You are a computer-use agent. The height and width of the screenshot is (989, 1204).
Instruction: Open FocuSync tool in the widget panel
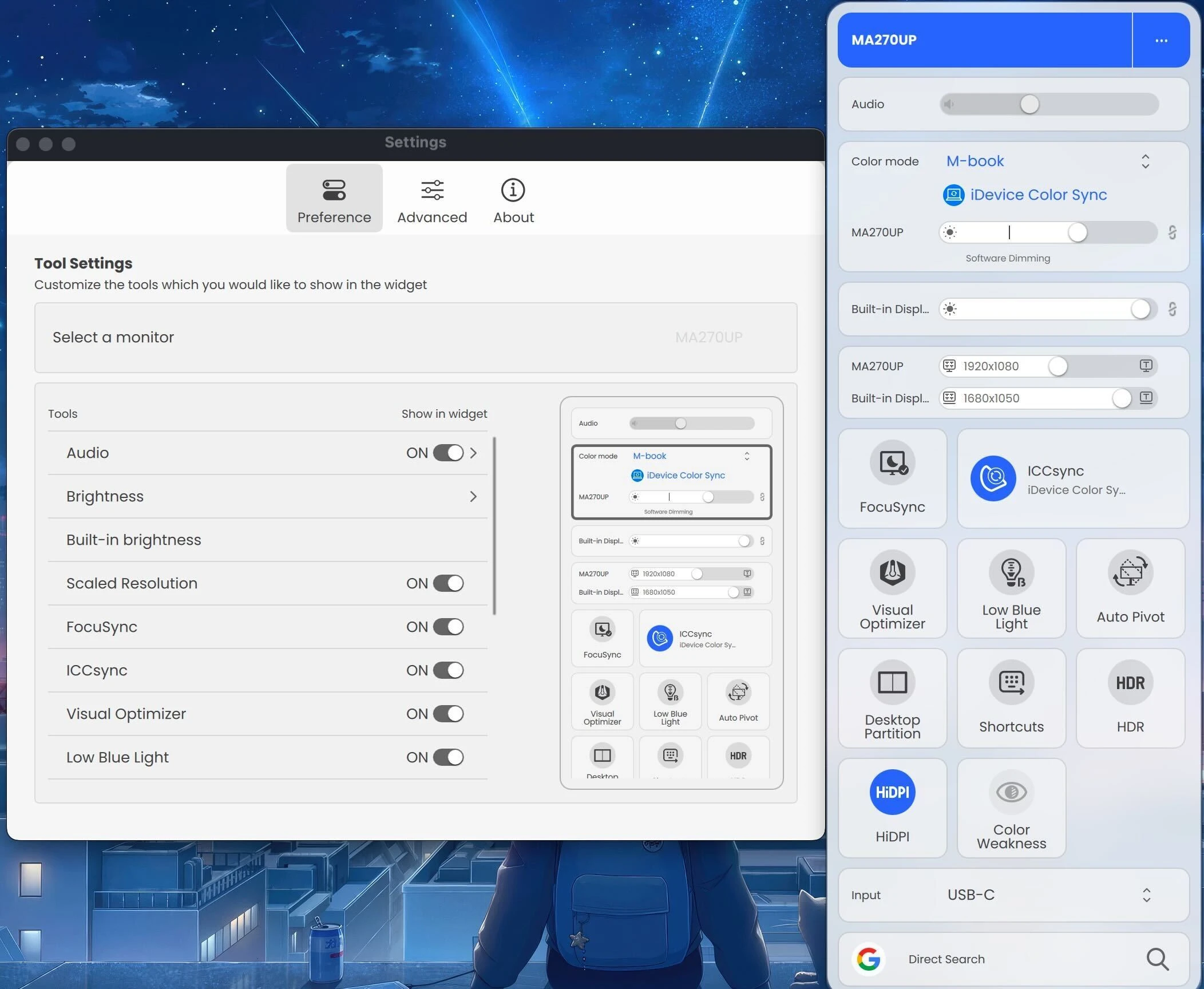point(892,478)
